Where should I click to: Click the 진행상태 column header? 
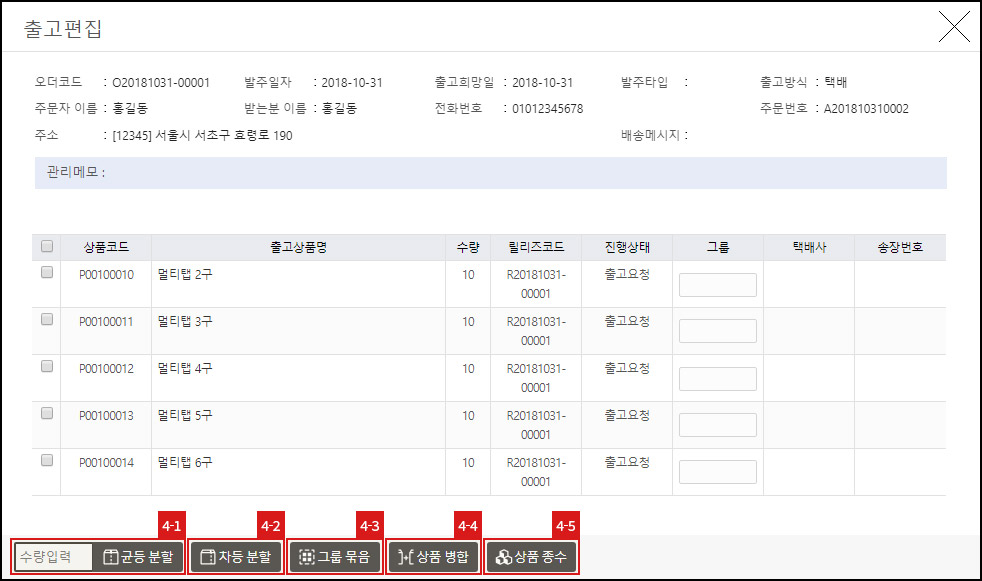(x=627, y=247)
